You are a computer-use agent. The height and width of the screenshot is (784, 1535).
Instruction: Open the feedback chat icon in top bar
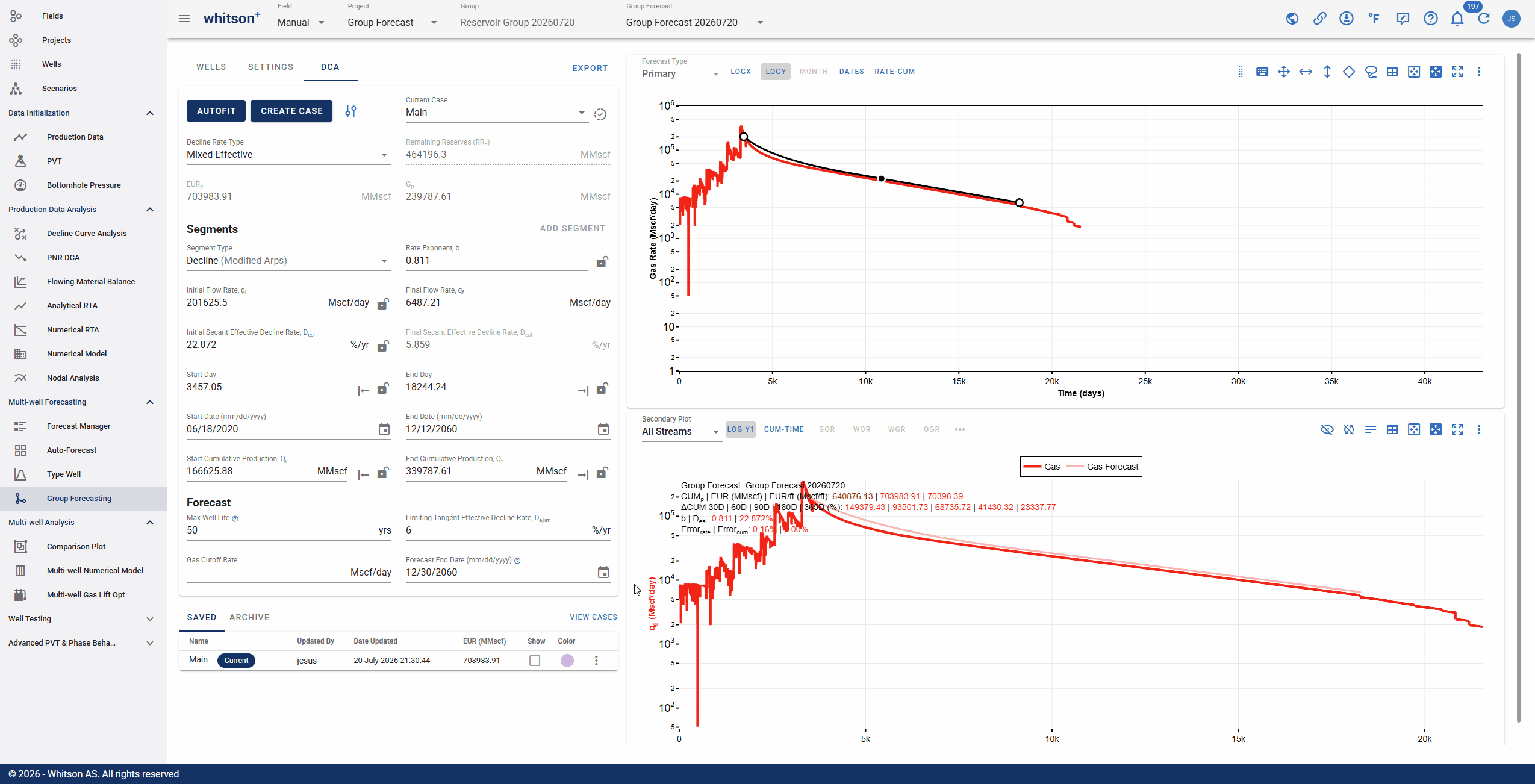tap(1403, 19)
